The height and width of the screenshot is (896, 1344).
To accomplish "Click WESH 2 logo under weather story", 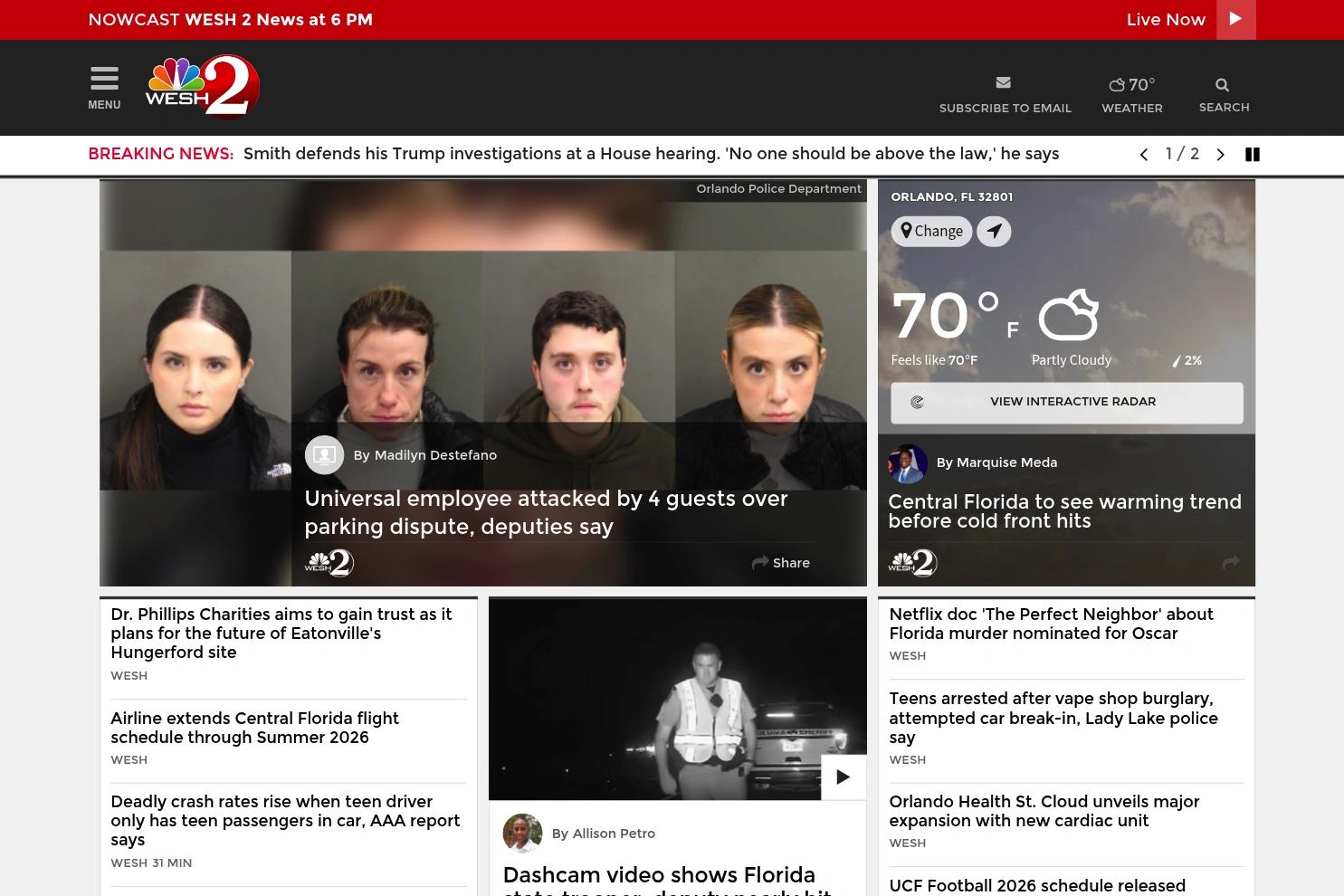I will 912,563.
